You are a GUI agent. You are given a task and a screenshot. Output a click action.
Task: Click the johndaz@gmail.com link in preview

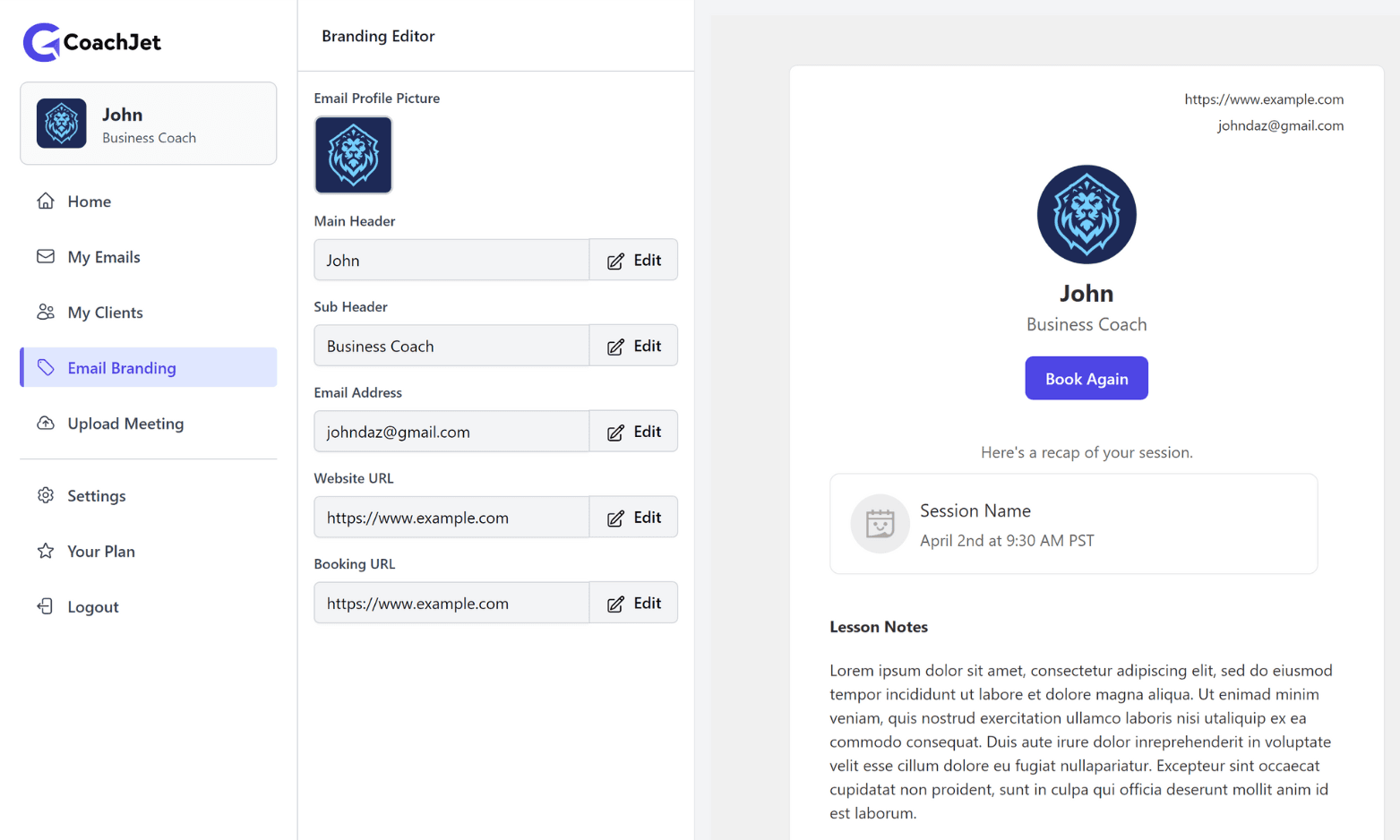click(x=1280, y=125)
